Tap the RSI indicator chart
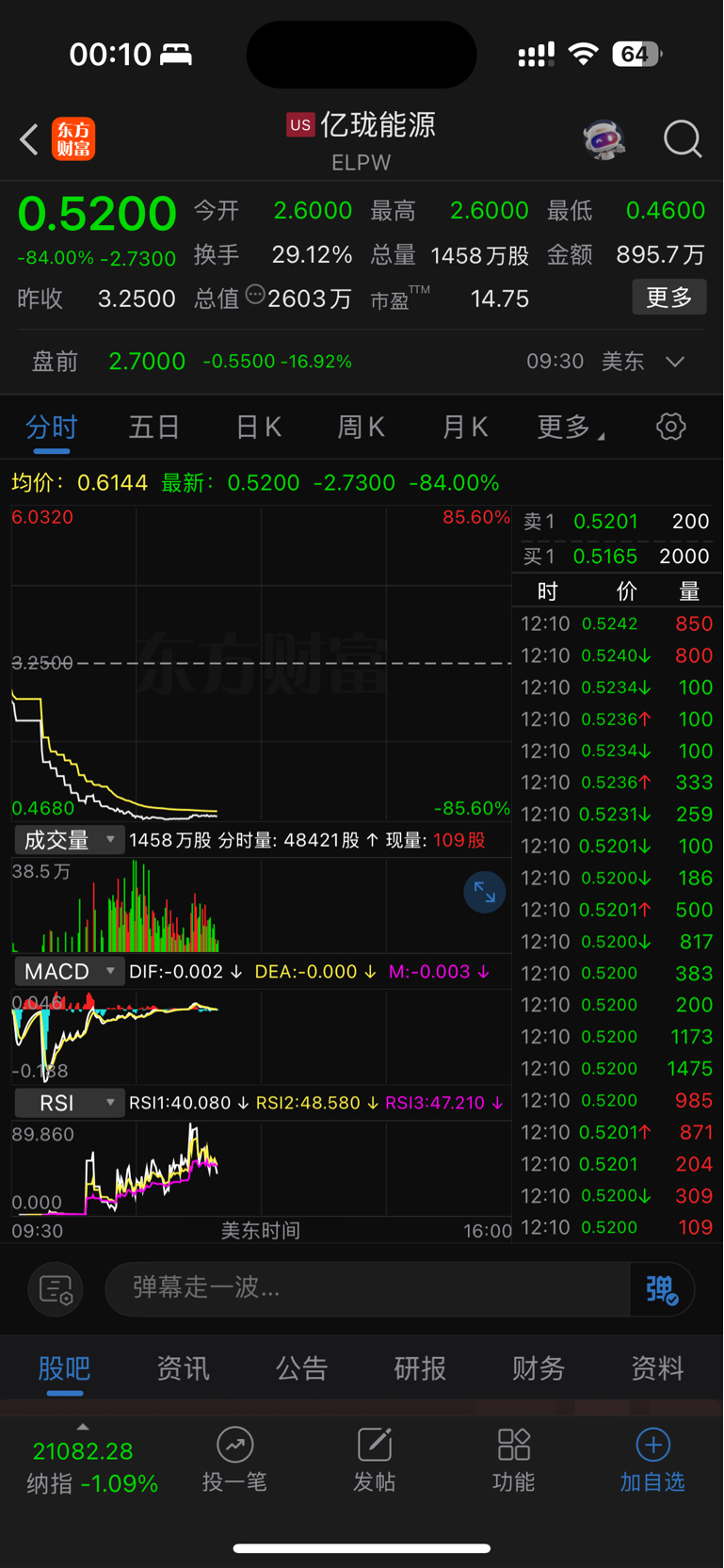Image resolution: width=724 pixels, height=1568 pixels. [261, 1168]
